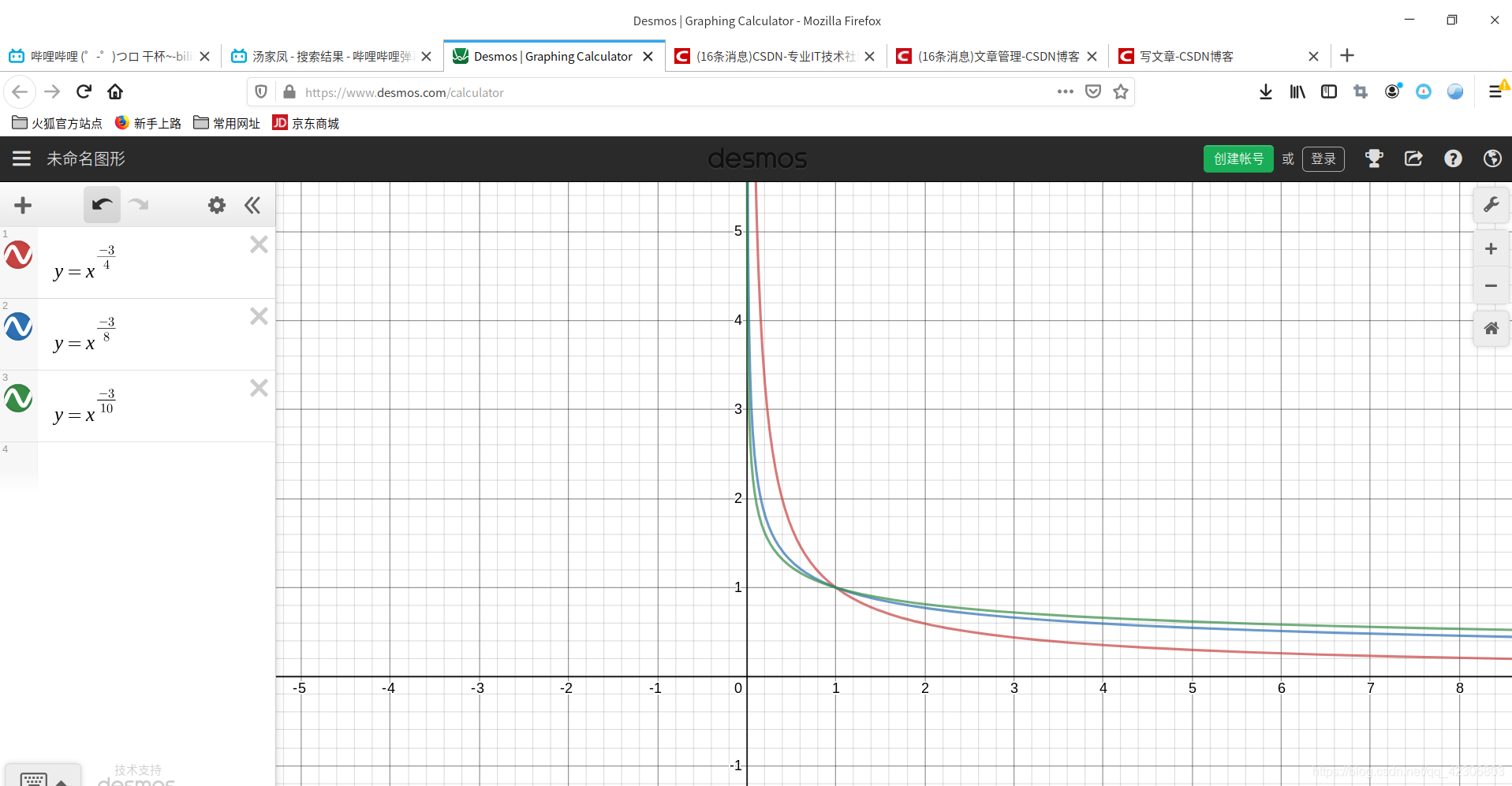Add a new expression item
1512x786 pixels.
[23, 206]
